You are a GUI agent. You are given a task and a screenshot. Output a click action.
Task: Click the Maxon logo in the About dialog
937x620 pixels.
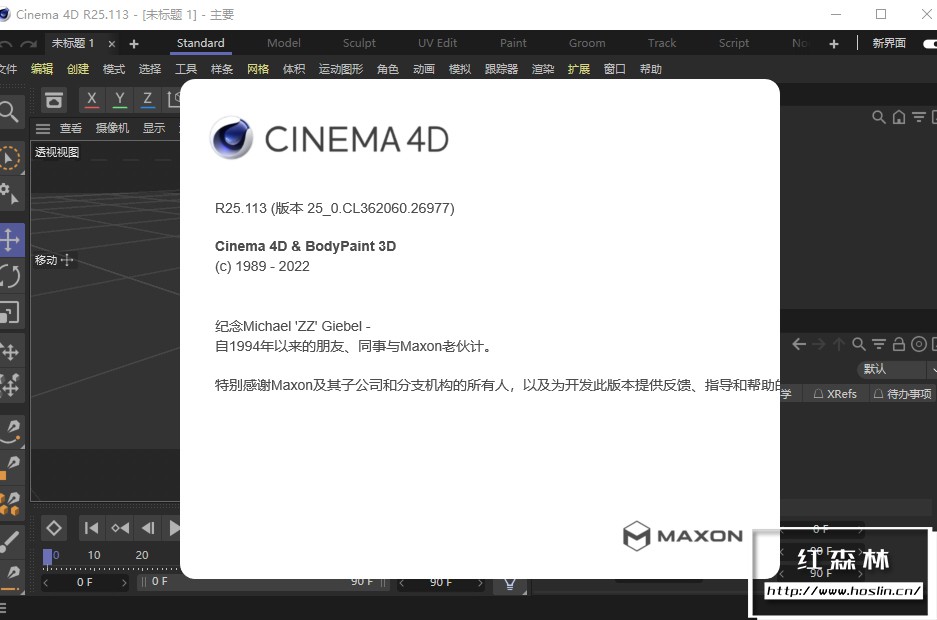coord(683,536)
